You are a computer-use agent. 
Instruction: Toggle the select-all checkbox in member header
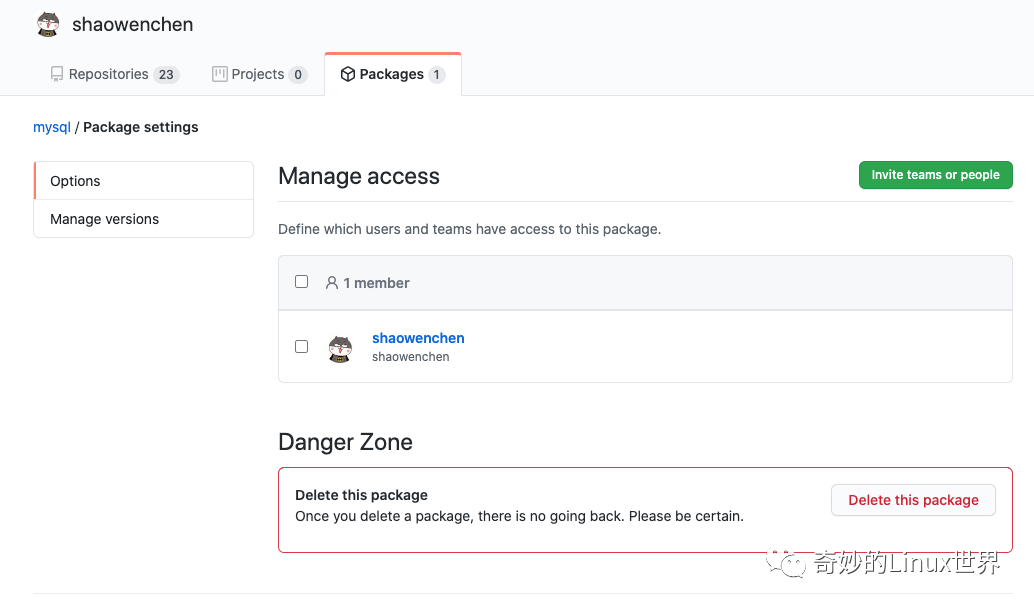301,282
